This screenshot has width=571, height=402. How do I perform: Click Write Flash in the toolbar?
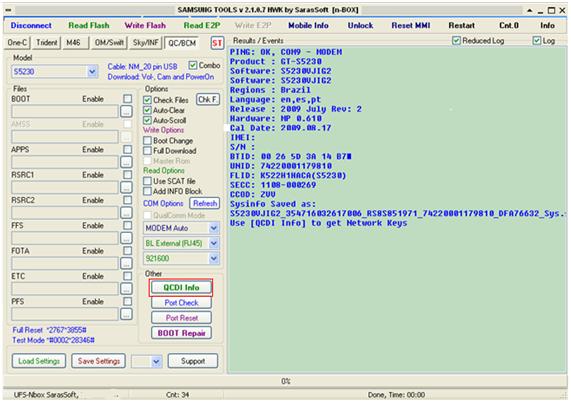[x=145, y=25]
